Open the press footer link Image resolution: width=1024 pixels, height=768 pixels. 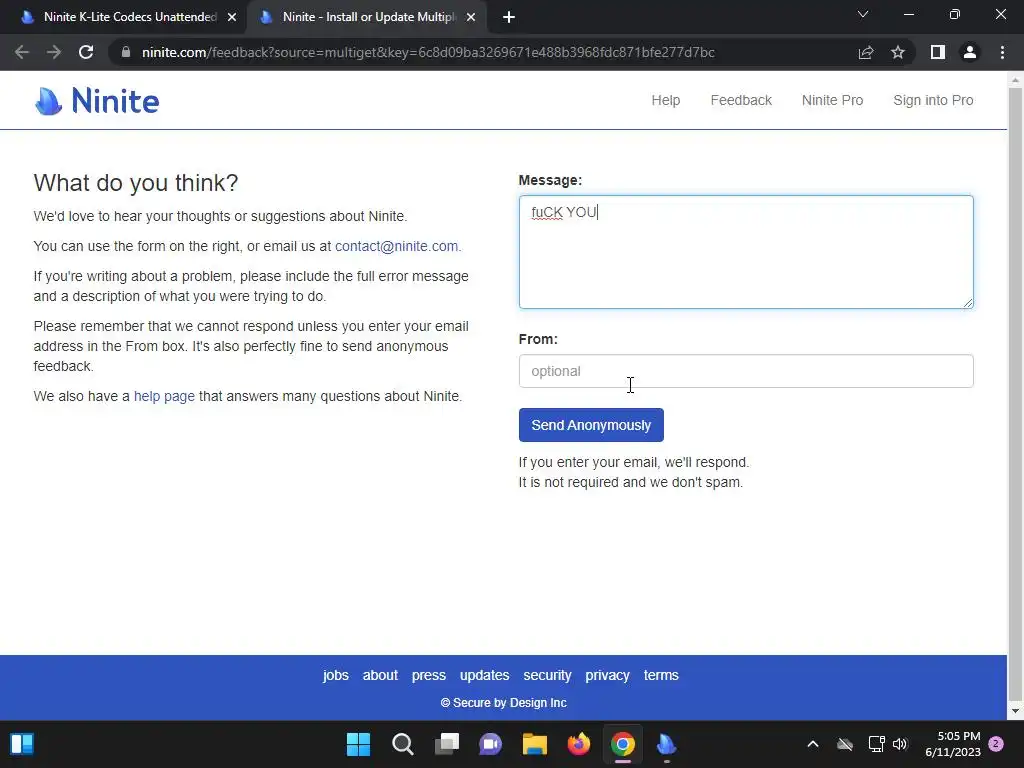pyautogui.click(x=428, y=675)
